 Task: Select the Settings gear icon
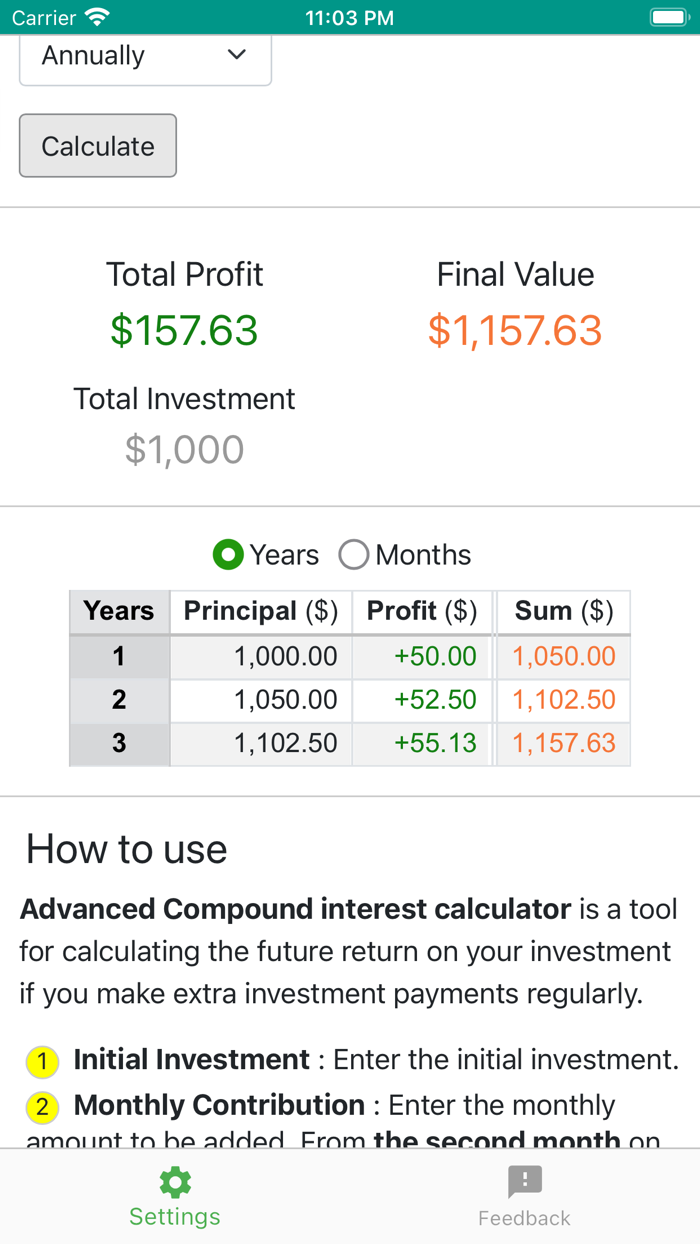point(174,1181)
